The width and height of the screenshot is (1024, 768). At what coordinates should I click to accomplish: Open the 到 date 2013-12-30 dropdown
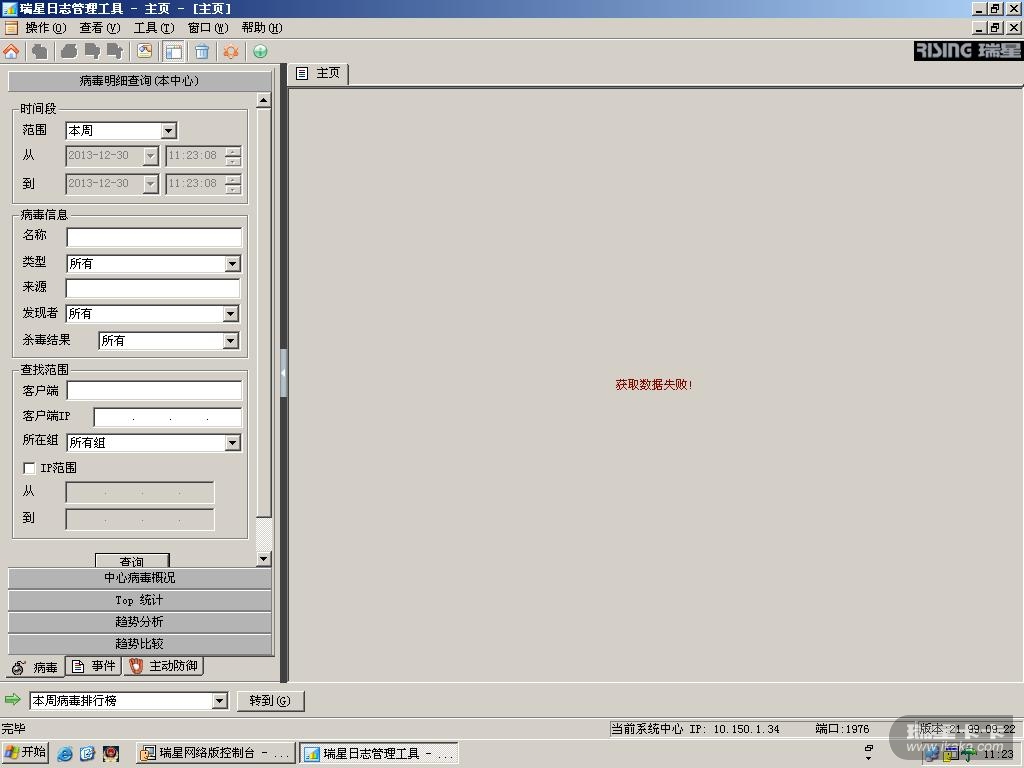150,184
